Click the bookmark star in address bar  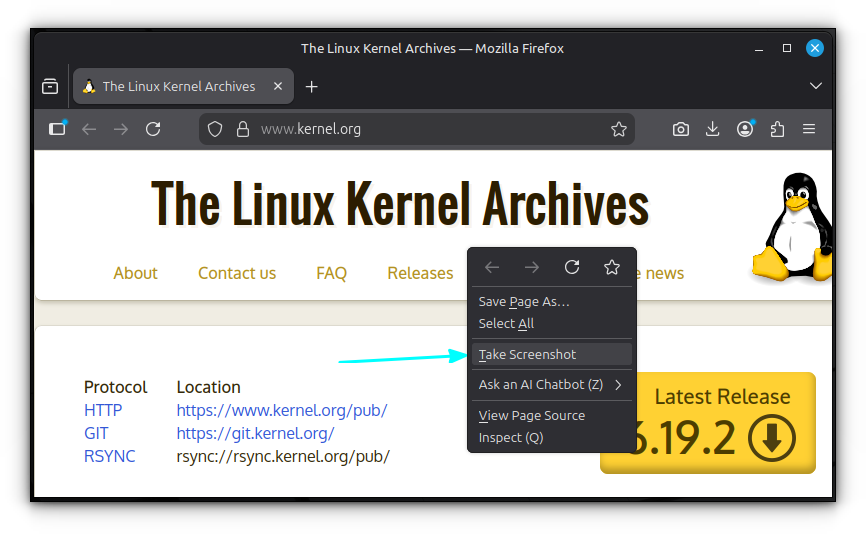click(618, 129)
